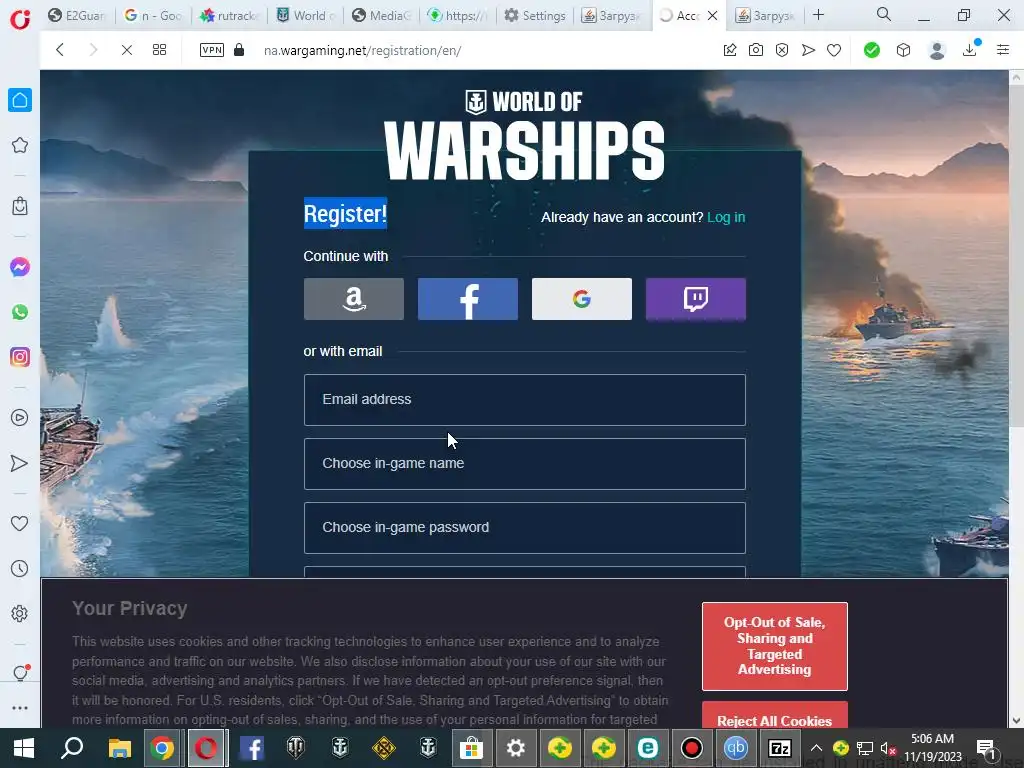Open taskbar Facebook app

tap(251, 748)
